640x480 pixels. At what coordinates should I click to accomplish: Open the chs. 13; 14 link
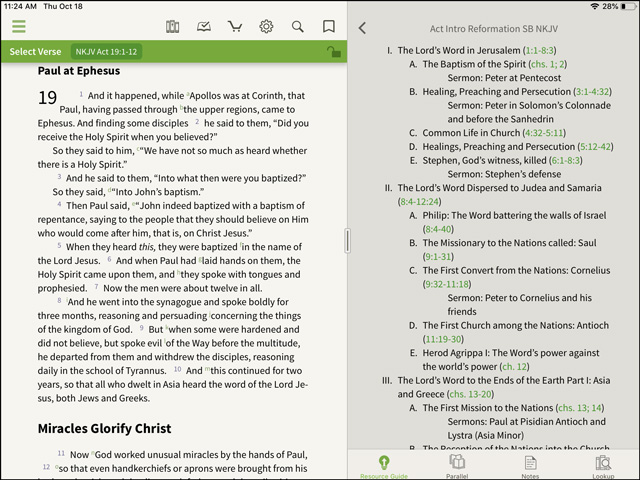click(580, 408)
